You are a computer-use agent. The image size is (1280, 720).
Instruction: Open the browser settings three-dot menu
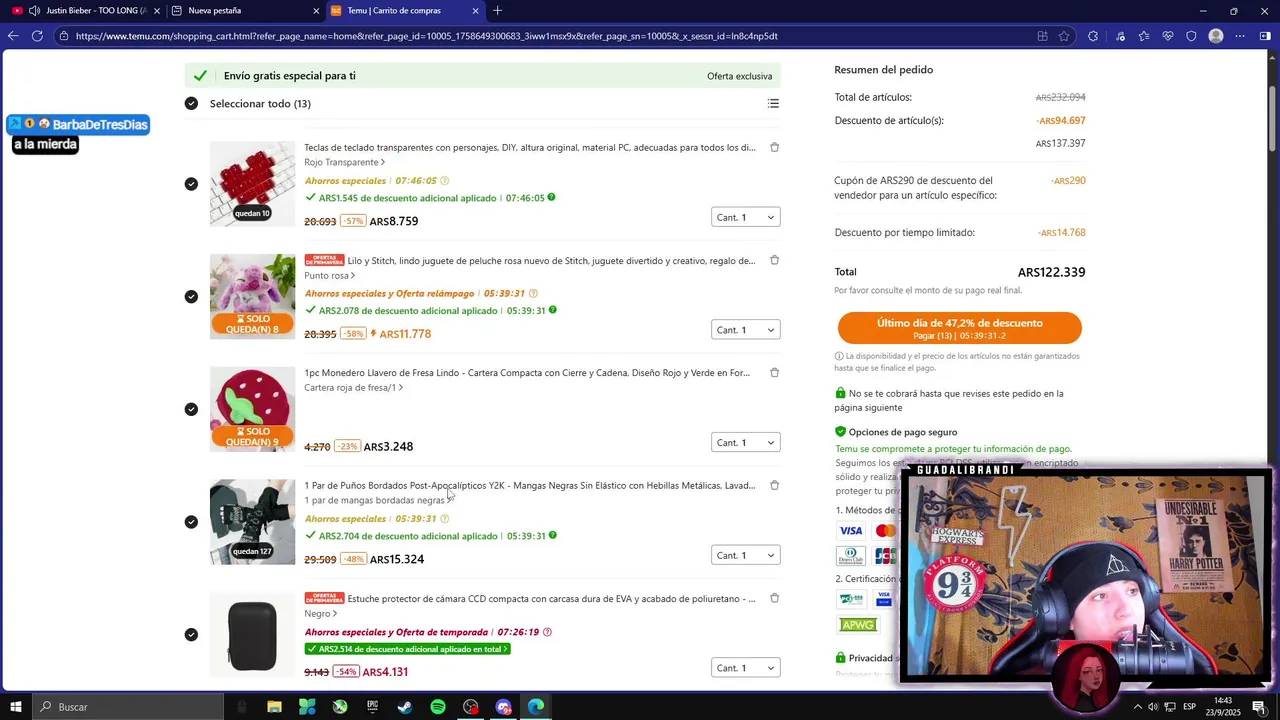[1240, 36]
